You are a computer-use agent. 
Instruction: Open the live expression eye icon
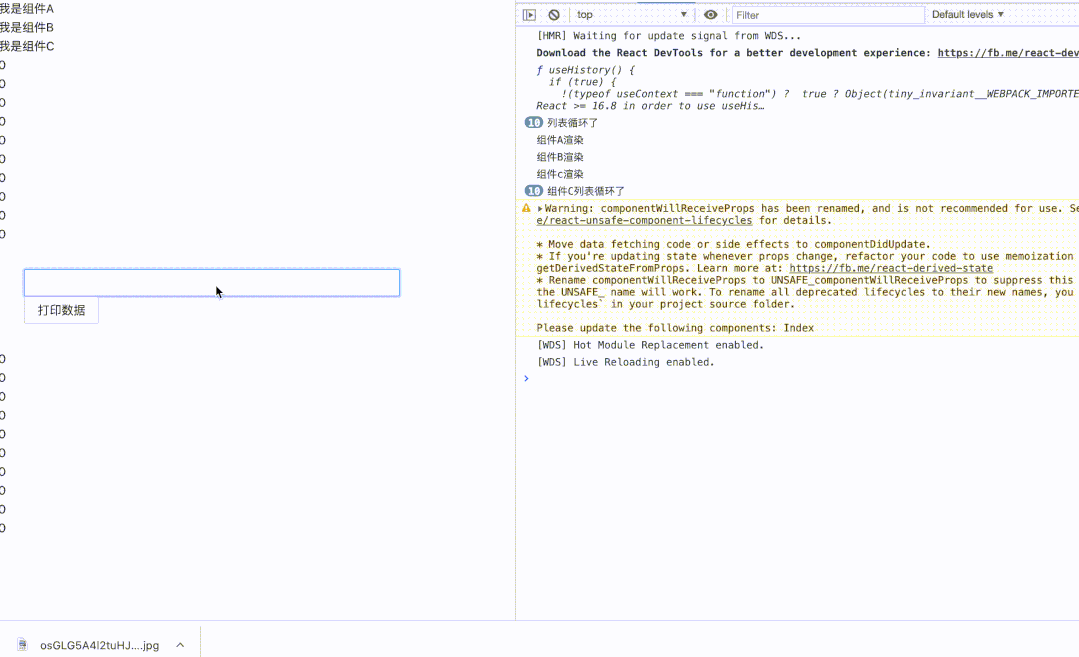click(x=710, y=14)
